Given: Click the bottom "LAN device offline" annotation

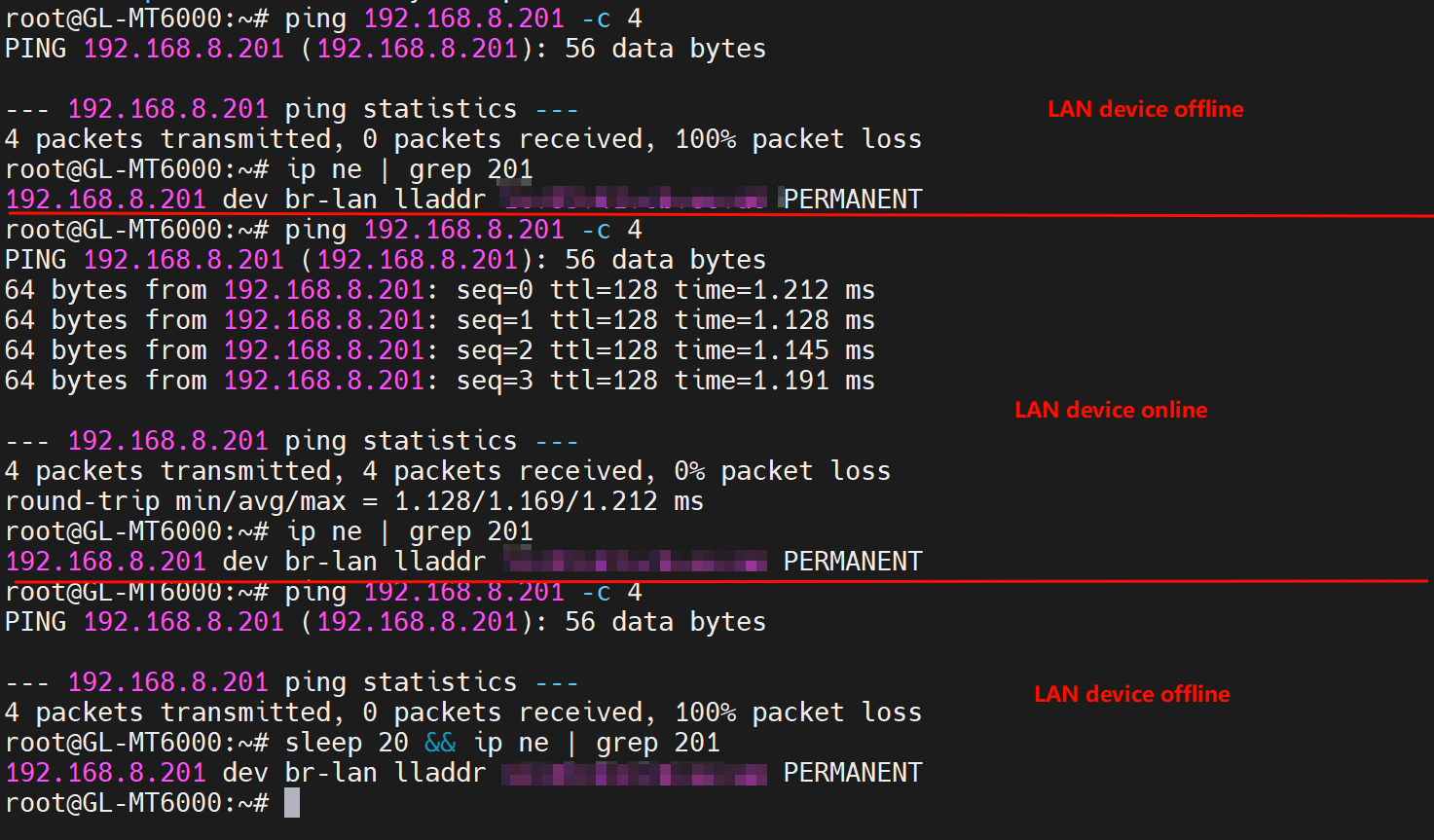Looking at the screenshot, I should (x=1131, y=694).
